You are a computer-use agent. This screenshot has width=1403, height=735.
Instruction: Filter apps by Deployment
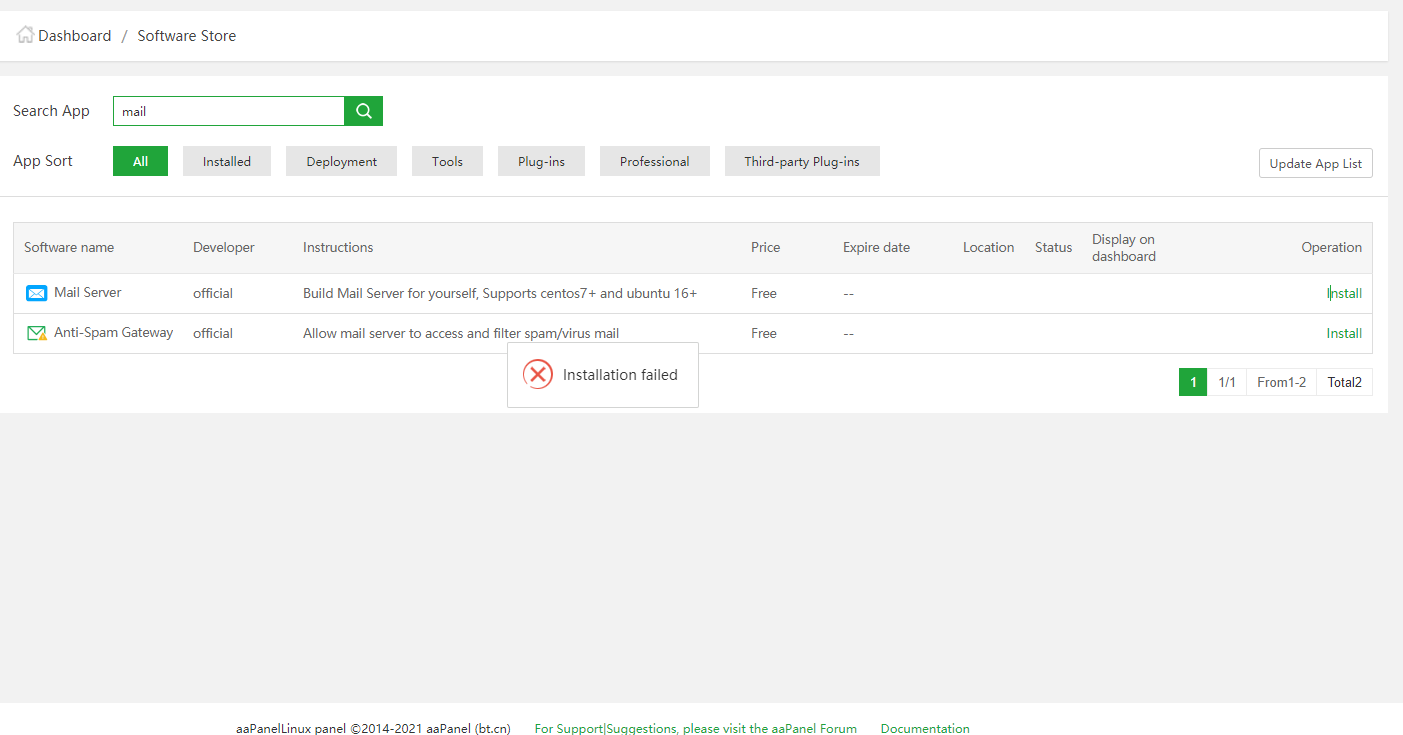(341, 161)
